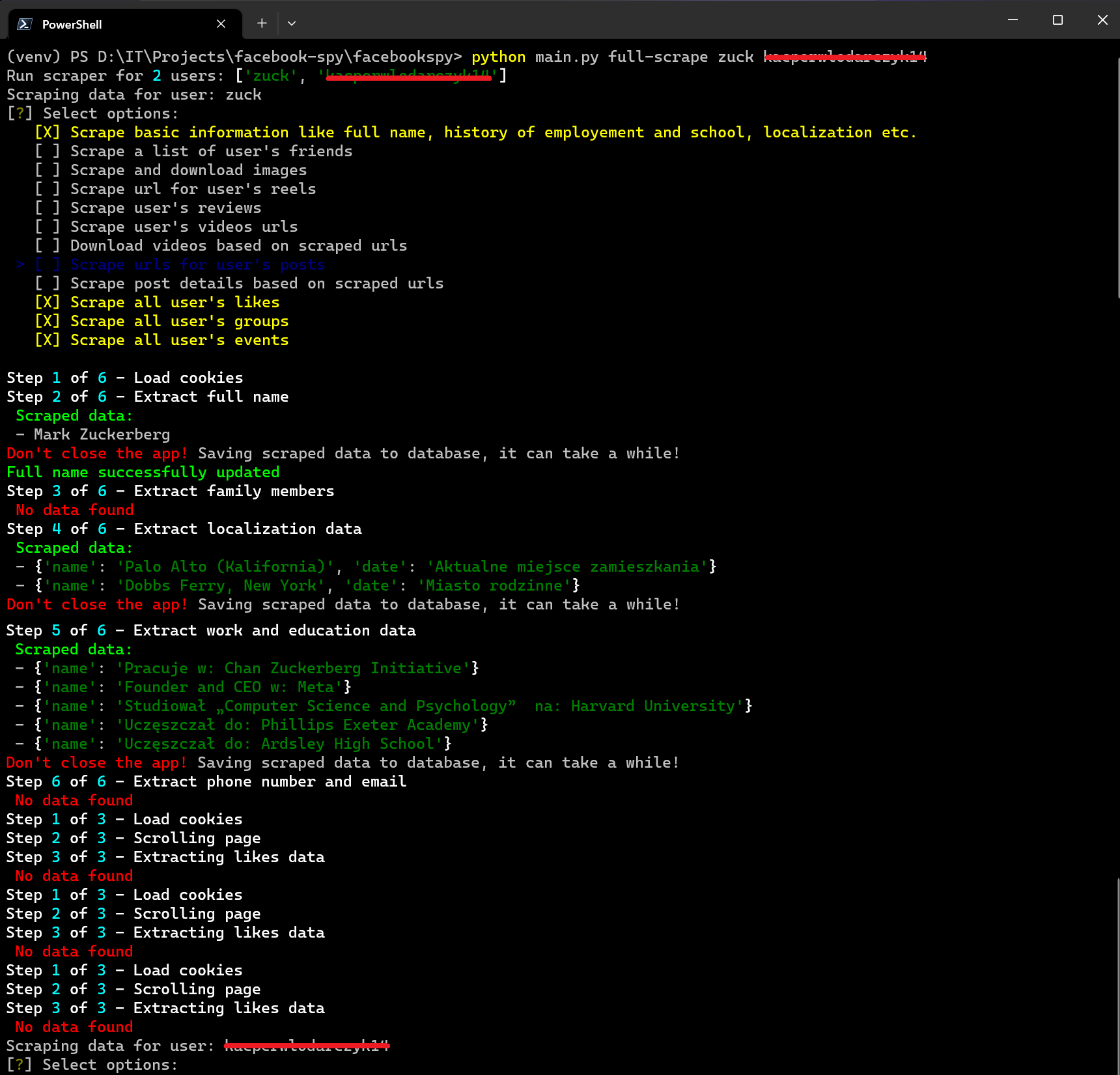Image resolution: width=1120 pixels, height=1075 pixels.
Task: Toggle 'Scrape all user's events' option
Action: point(161,340)
